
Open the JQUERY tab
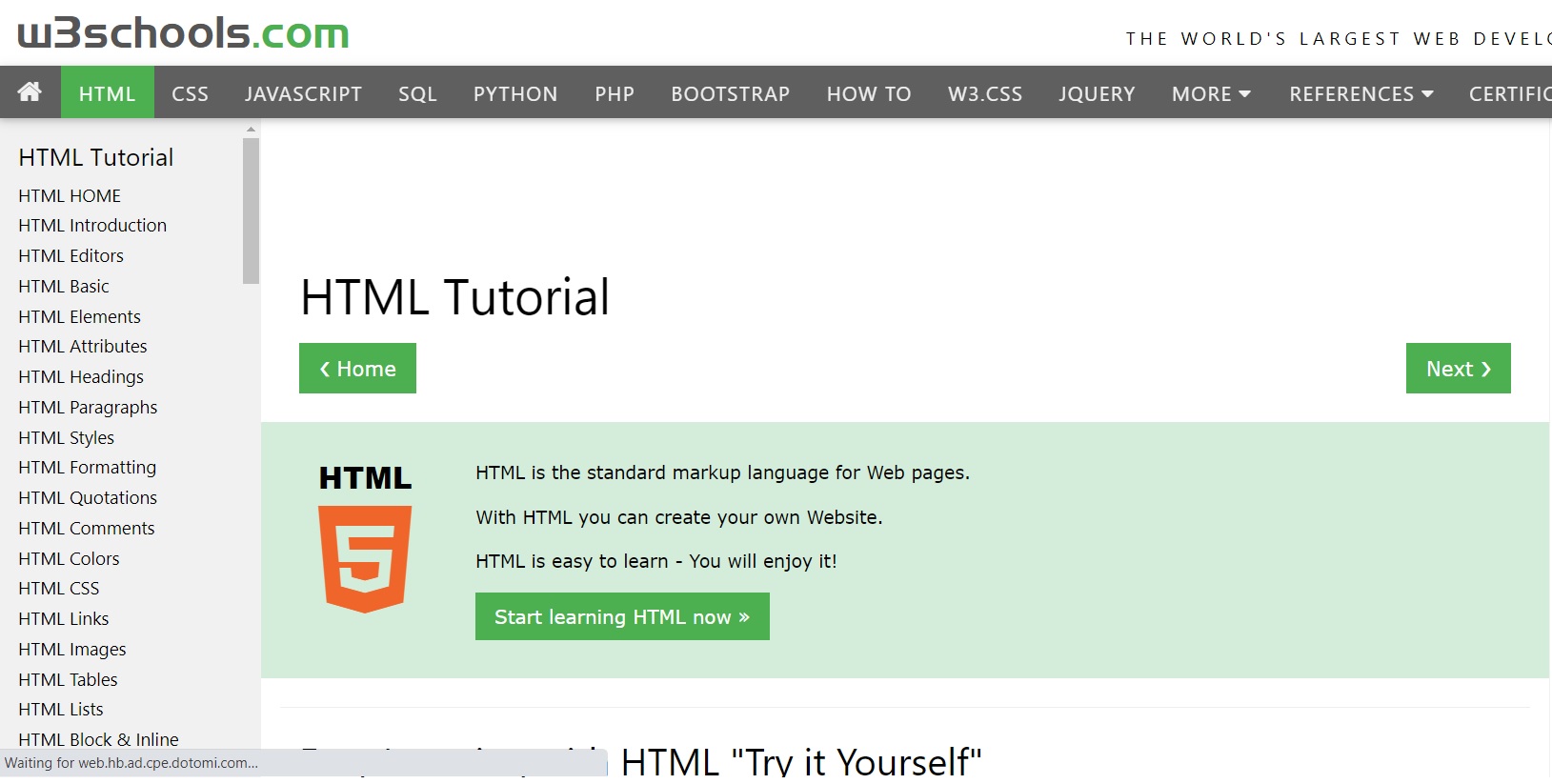click(x=1097, y=93)
